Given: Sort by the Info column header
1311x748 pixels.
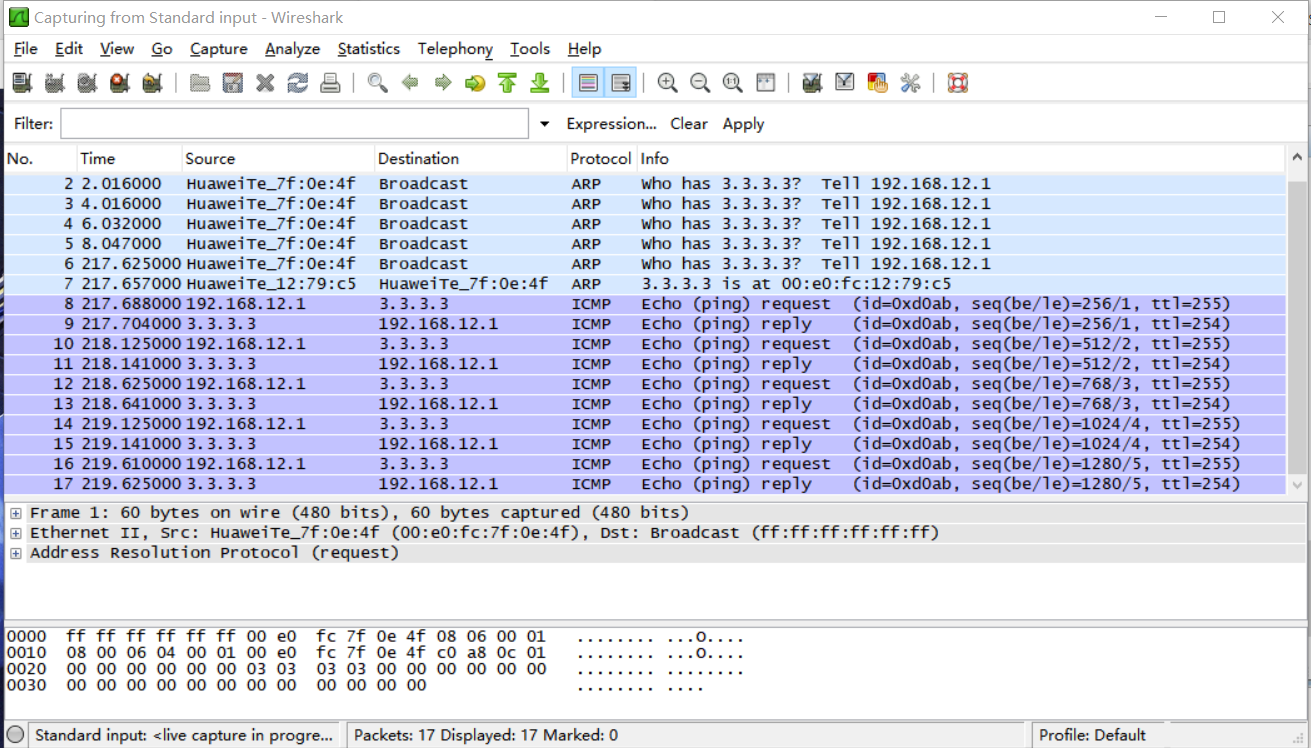Looking at the screenshot, I should point(960,158).
